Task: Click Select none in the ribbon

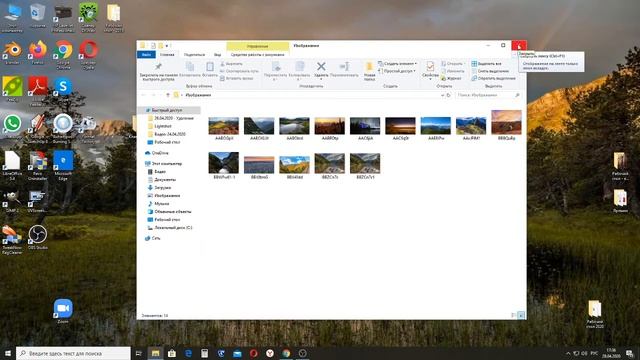Action: (490, 71)
